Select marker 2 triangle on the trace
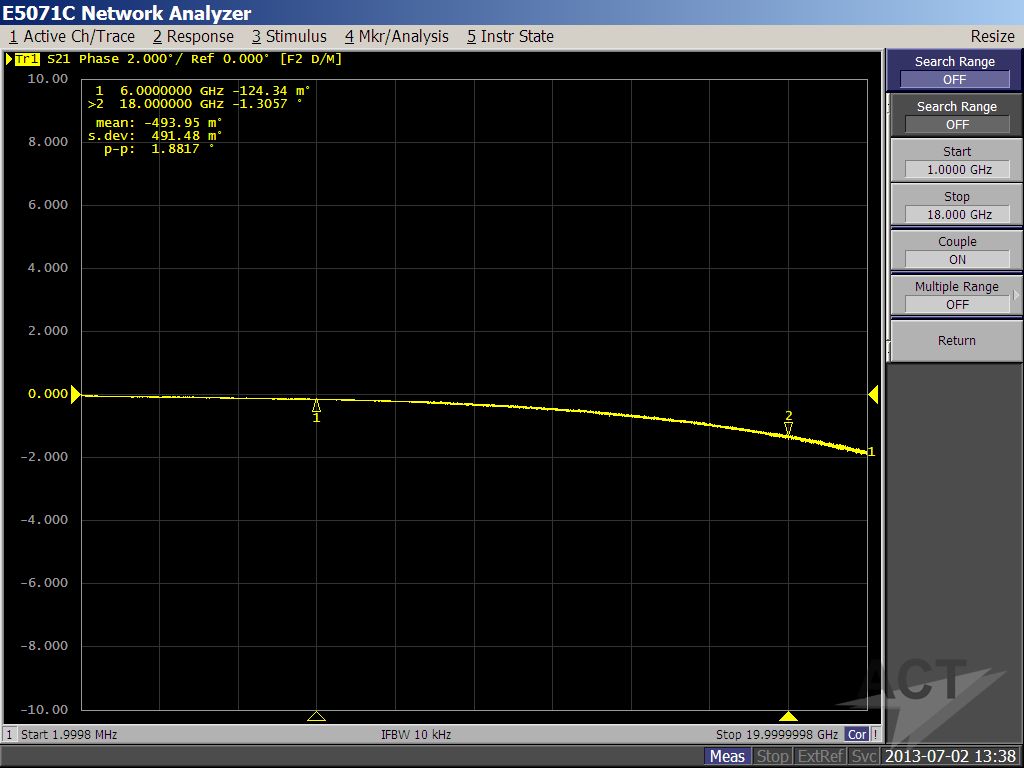 pos(788,428)
